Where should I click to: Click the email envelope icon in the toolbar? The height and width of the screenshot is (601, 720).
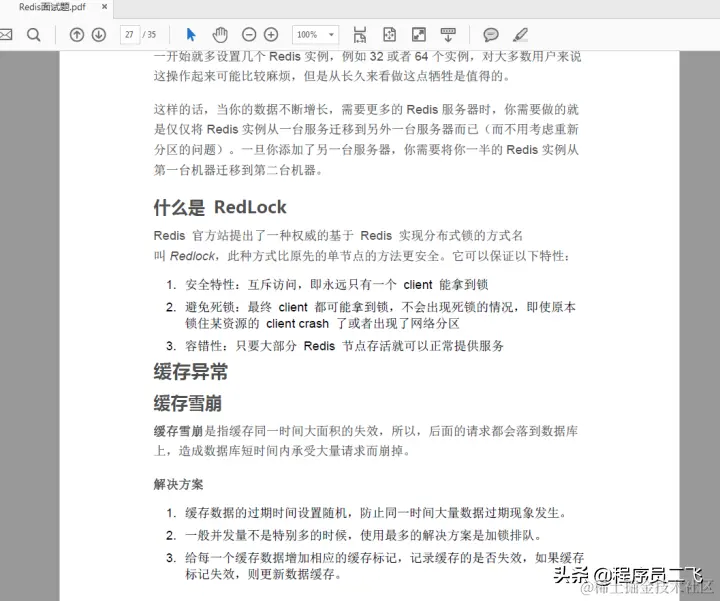[x=6, y=34]
